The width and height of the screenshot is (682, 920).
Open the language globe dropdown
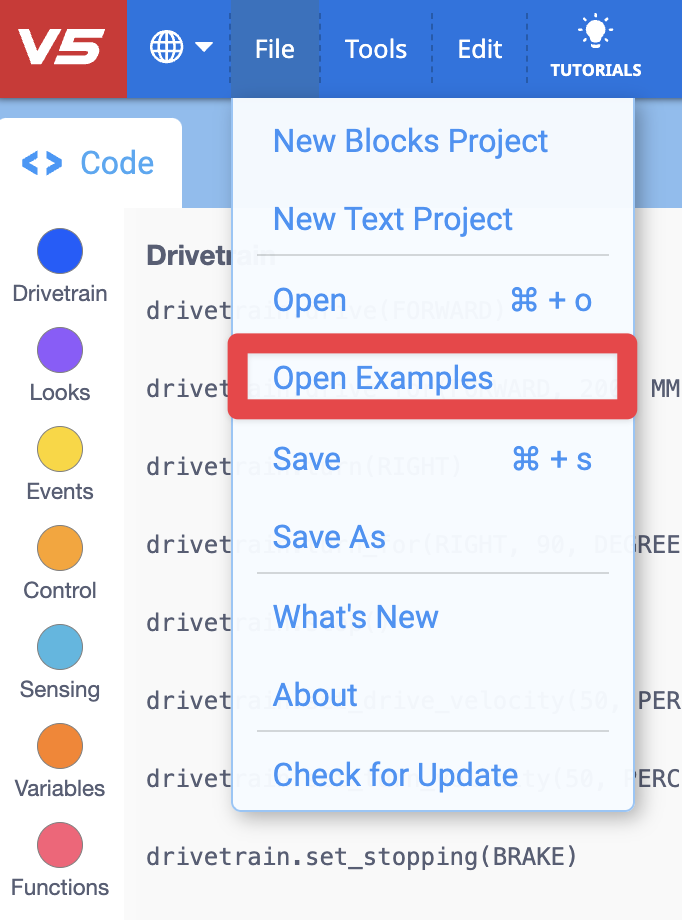click(x=180, y=48)
